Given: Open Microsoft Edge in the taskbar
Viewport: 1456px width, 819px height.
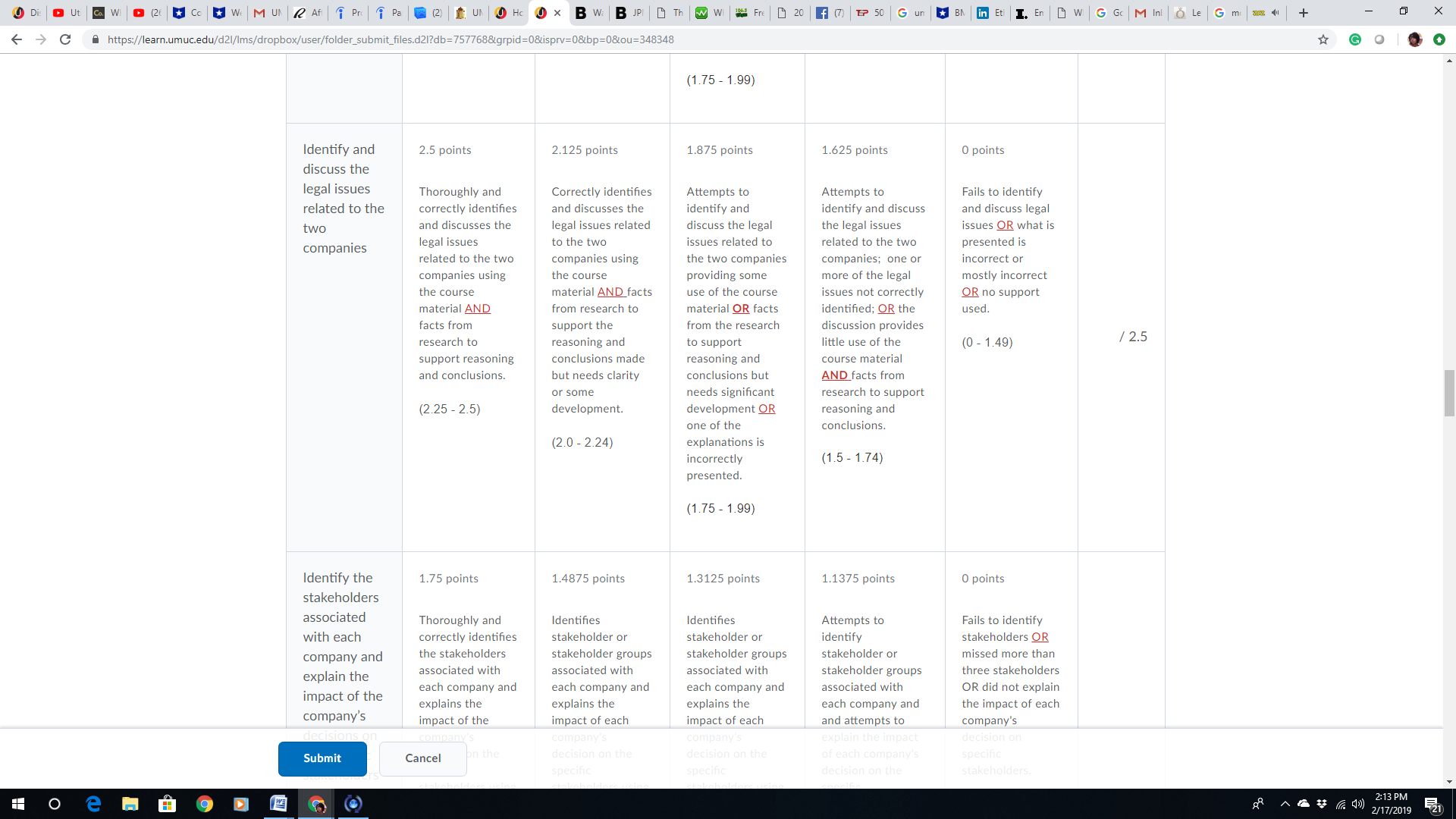Looking at the screenshot, I should [x=93, y=804].
